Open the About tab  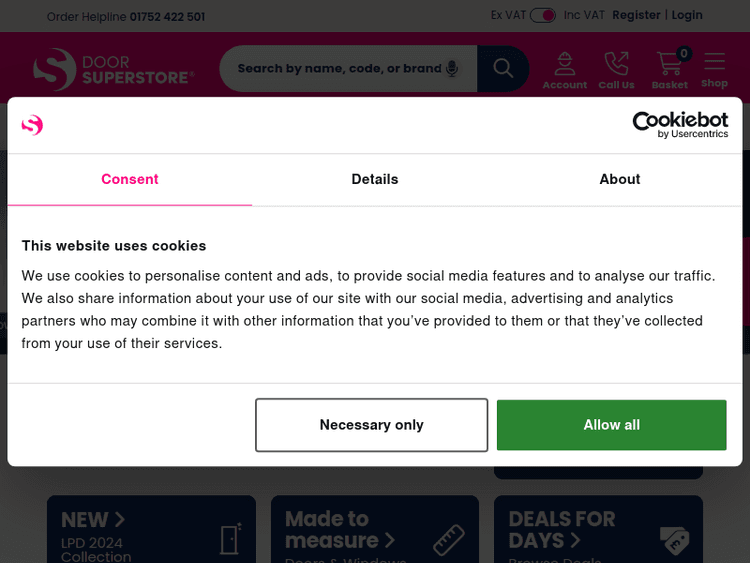[x=620, y=179]
